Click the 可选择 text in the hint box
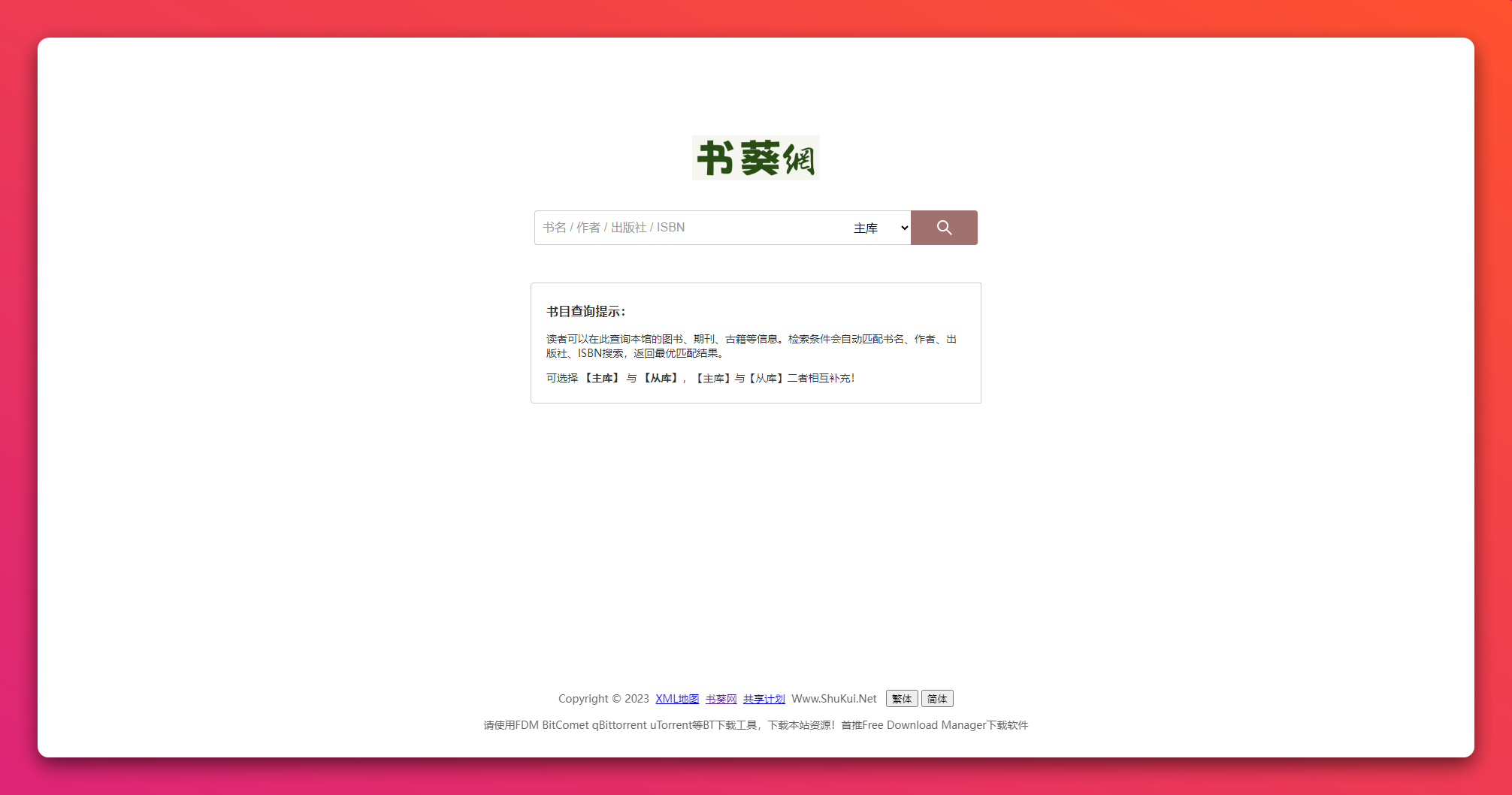This screenshot has width=1512, height=795. tap(562, 378)
